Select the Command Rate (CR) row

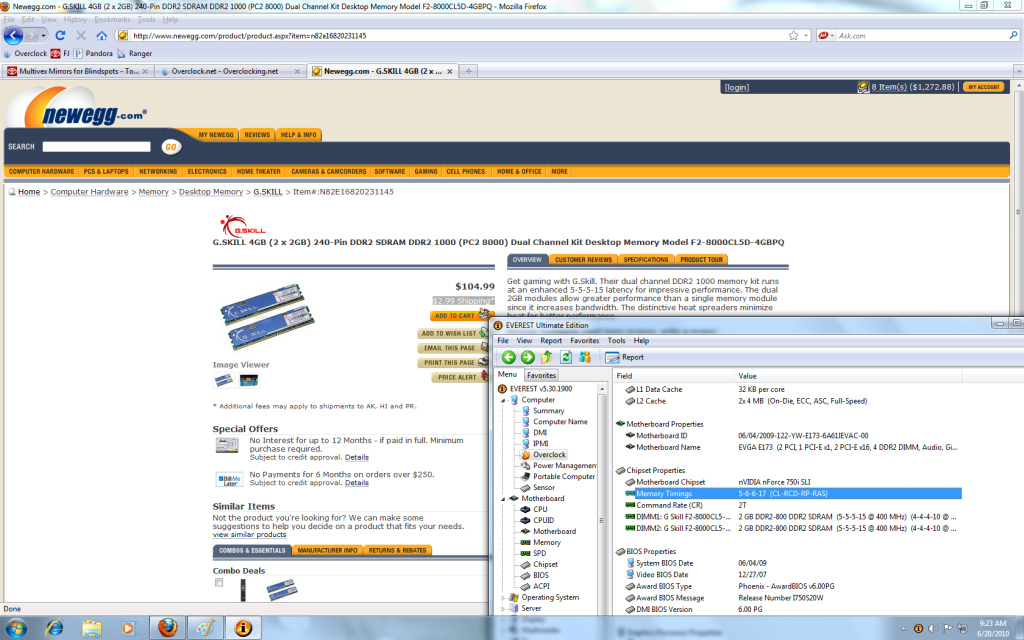tap(792, 505)
